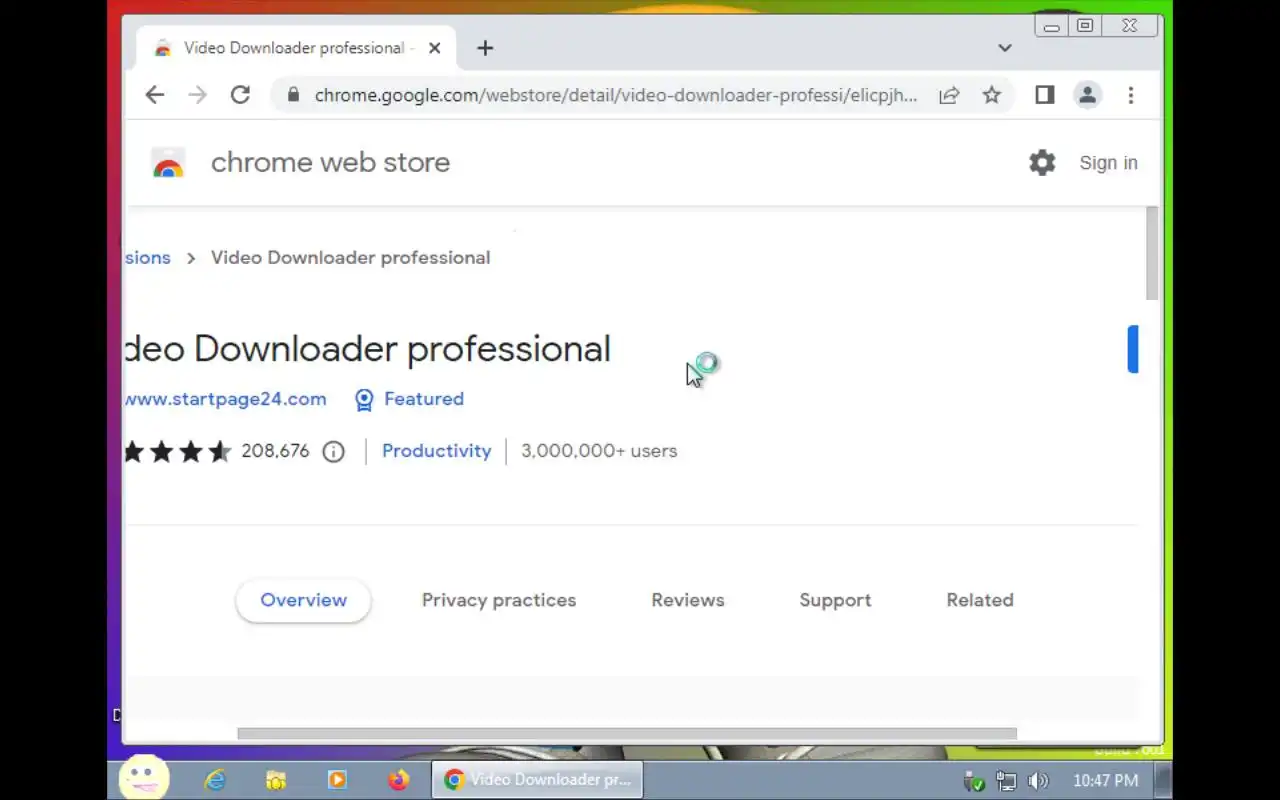Click the security shield tray icon

click(x=974, y=781)
